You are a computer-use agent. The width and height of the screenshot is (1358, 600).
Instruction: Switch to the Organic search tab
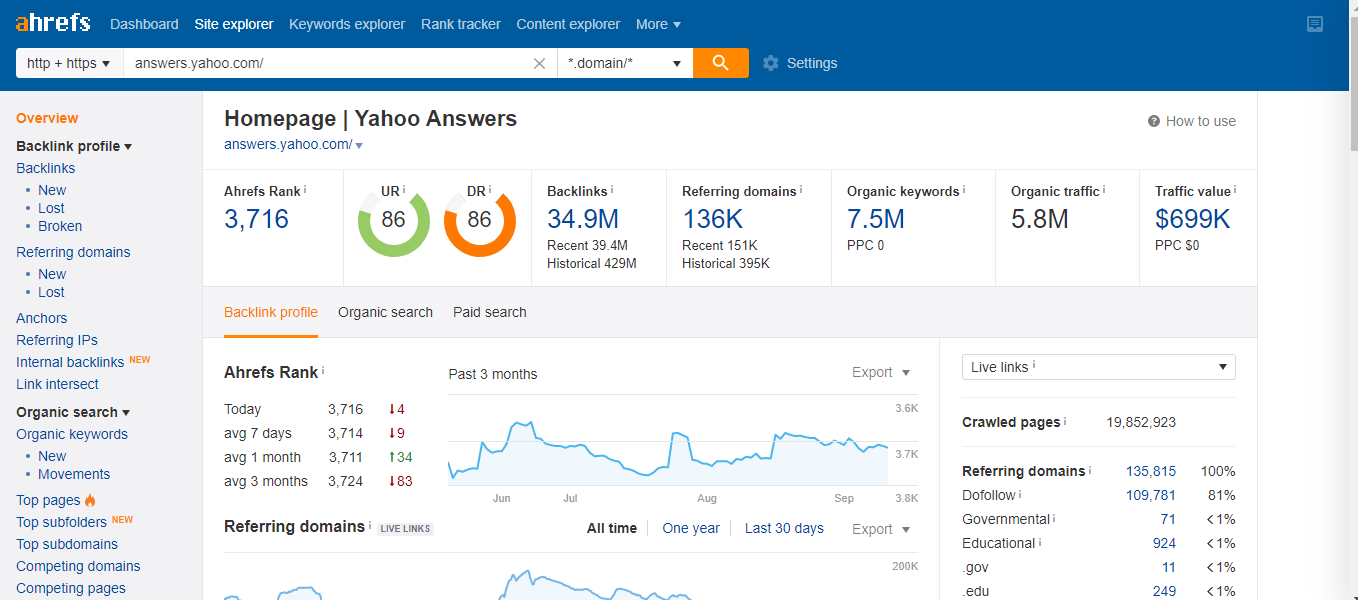pyautogui.click(x=385, y=312)
